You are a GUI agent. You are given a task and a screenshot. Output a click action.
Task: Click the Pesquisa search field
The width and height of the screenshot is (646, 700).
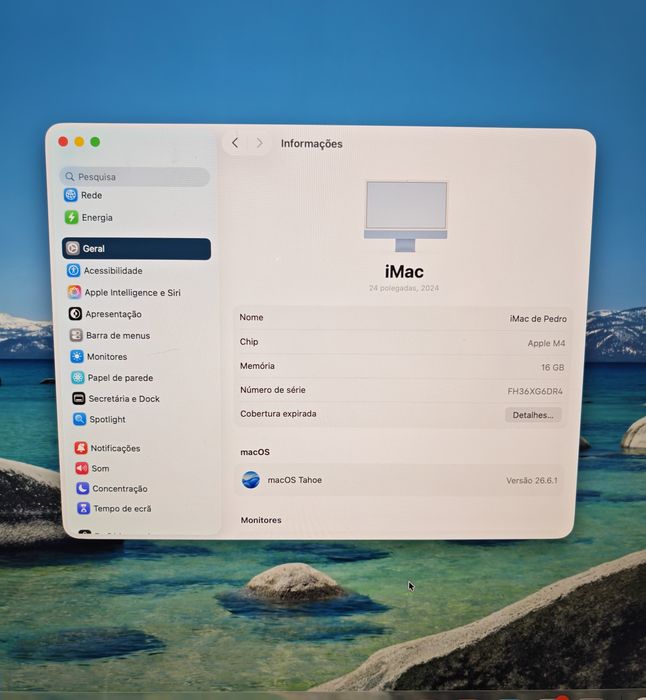134,177
